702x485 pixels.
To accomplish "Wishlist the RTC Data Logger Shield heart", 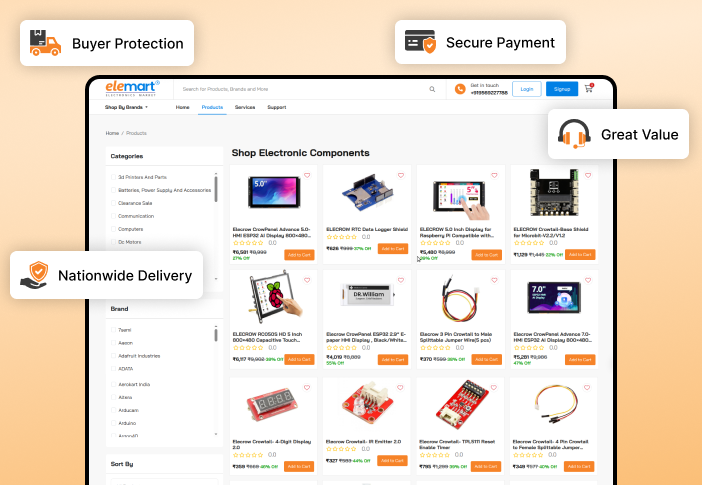I will (x=401, y=175).
